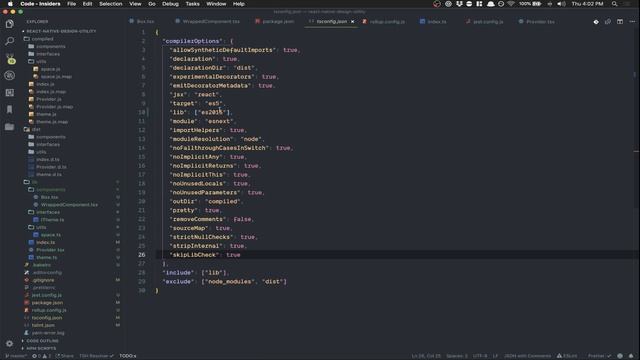This screenshot has height=360, width=640.
Task: Switch to the WrappedComponent.tsx tab
Action: pyautogui.click(x=207, y=22)
